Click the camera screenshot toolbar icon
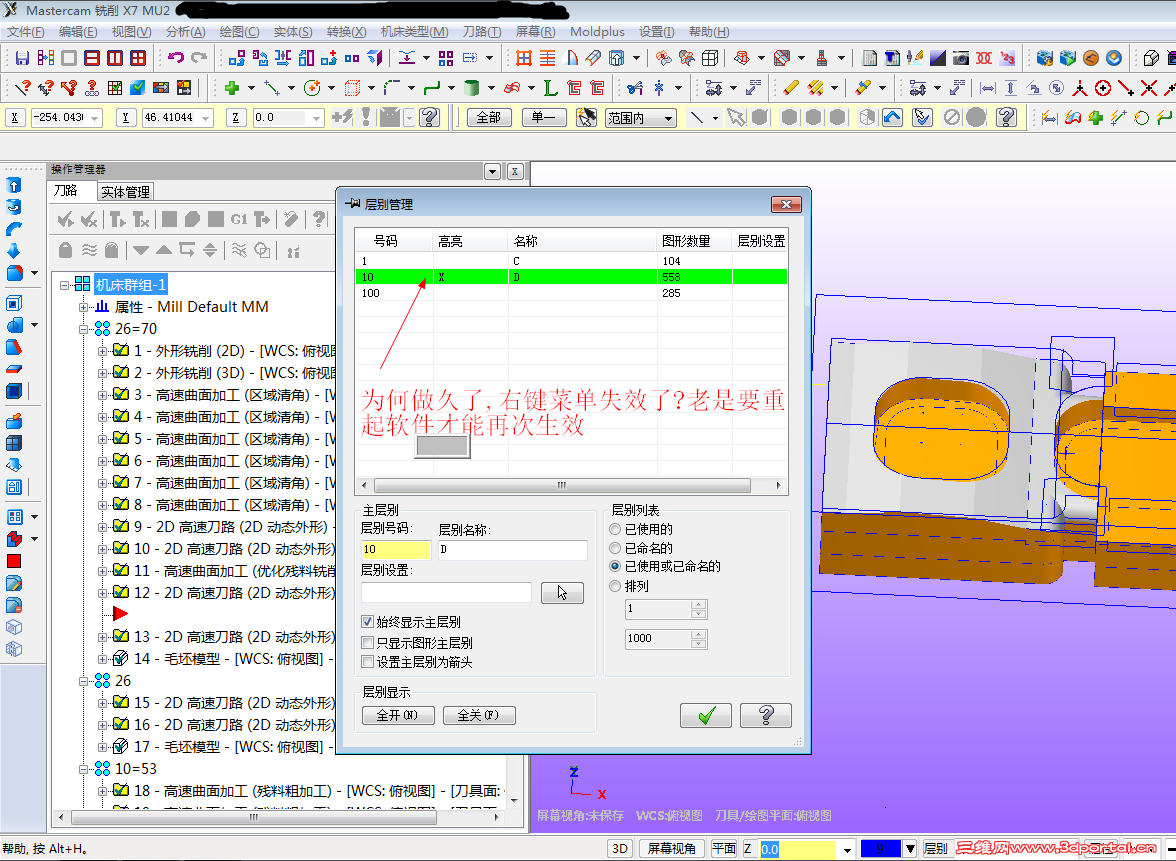This screenshot has height=861, width=1176. [961, 58]
